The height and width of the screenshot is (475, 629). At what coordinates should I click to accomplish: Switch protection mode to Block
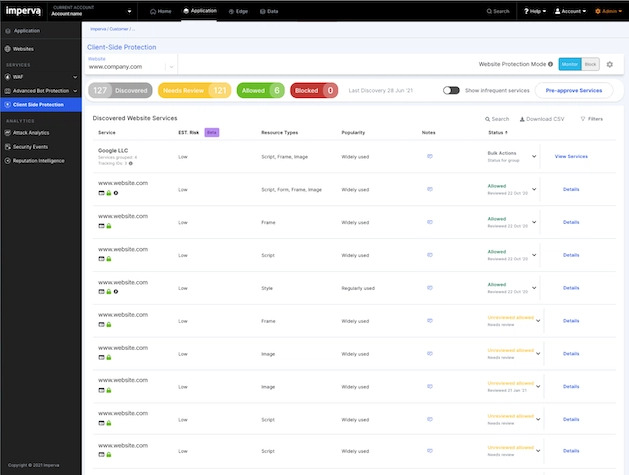pyautogui.click(x=591, y=64)
